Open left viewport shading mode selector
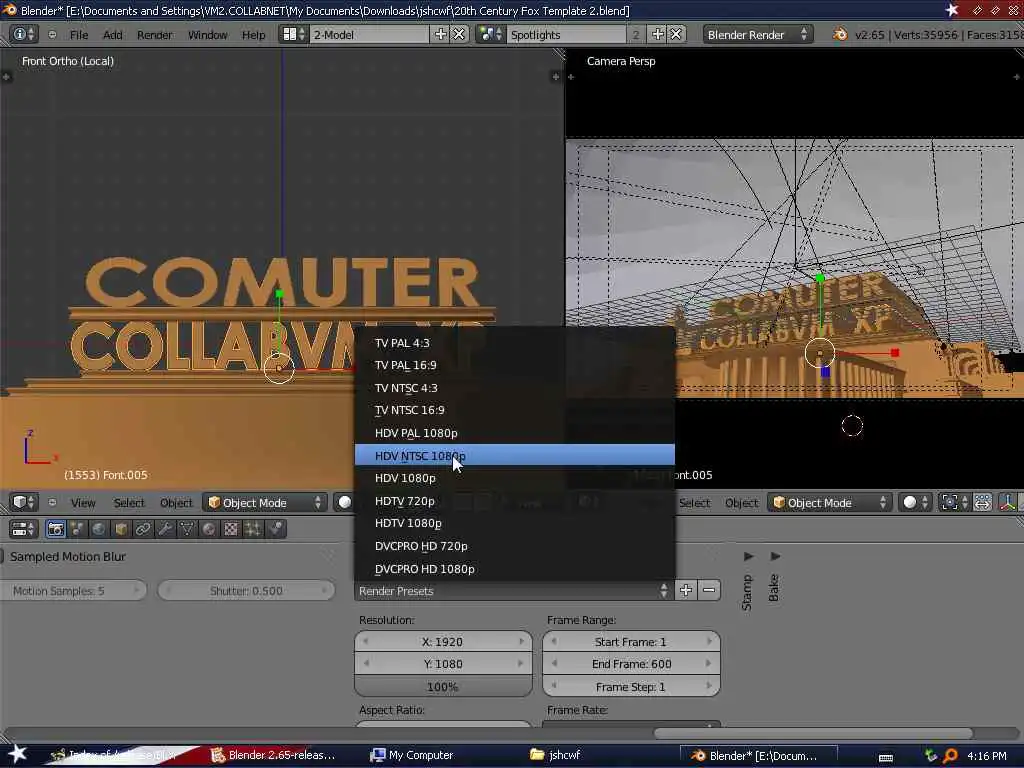Image resolution: width=1024 pixels, height=768 pixels. [344, 502]
